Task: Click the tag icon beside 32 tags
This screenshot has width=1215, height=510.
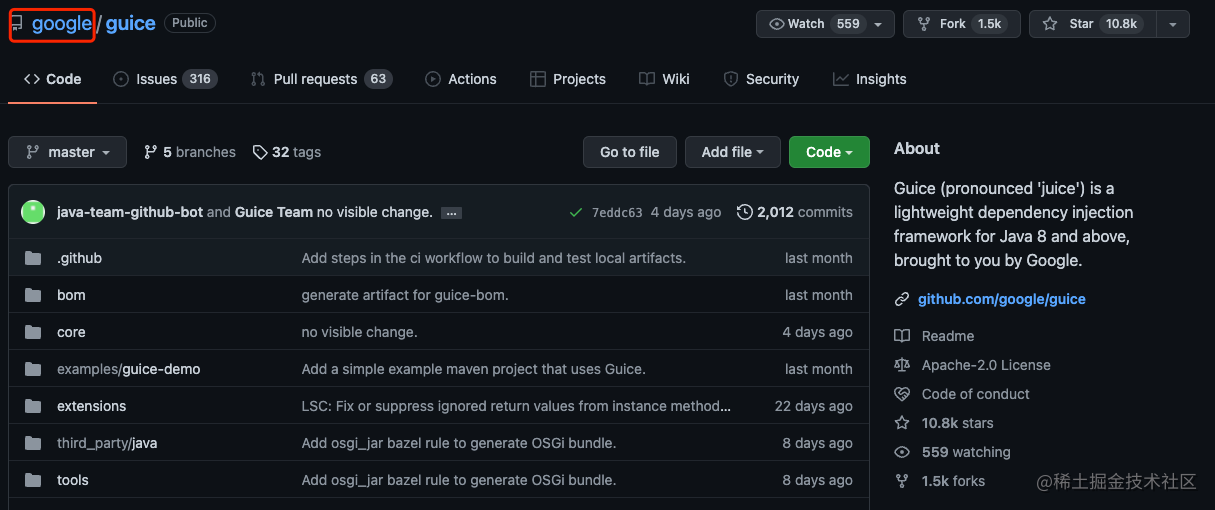Action: [260, 152]
